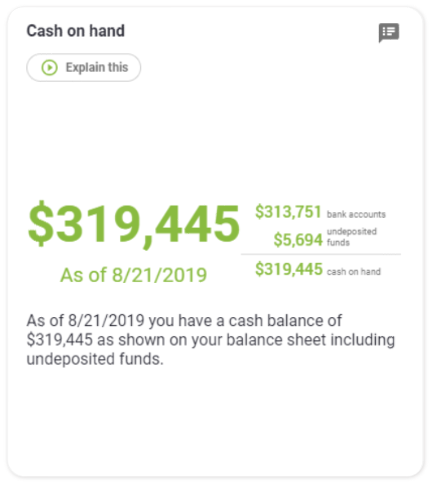
Task: Click the cash balance description paragraph
Action: pyautogui.click(x=211, y=340)
